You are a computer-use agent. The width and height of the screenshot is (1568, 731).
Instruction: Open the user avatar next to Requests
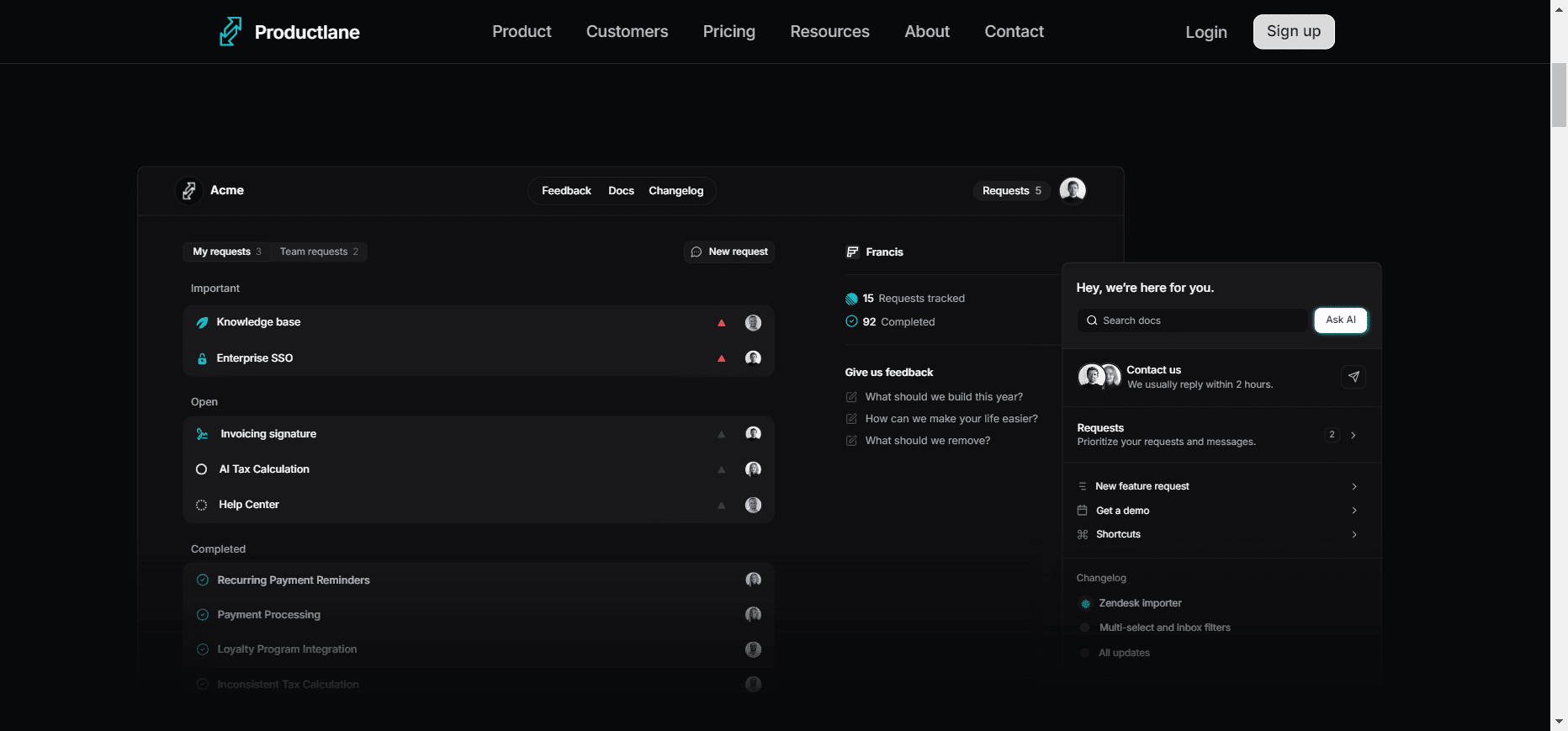click(x=1073, y=190)
